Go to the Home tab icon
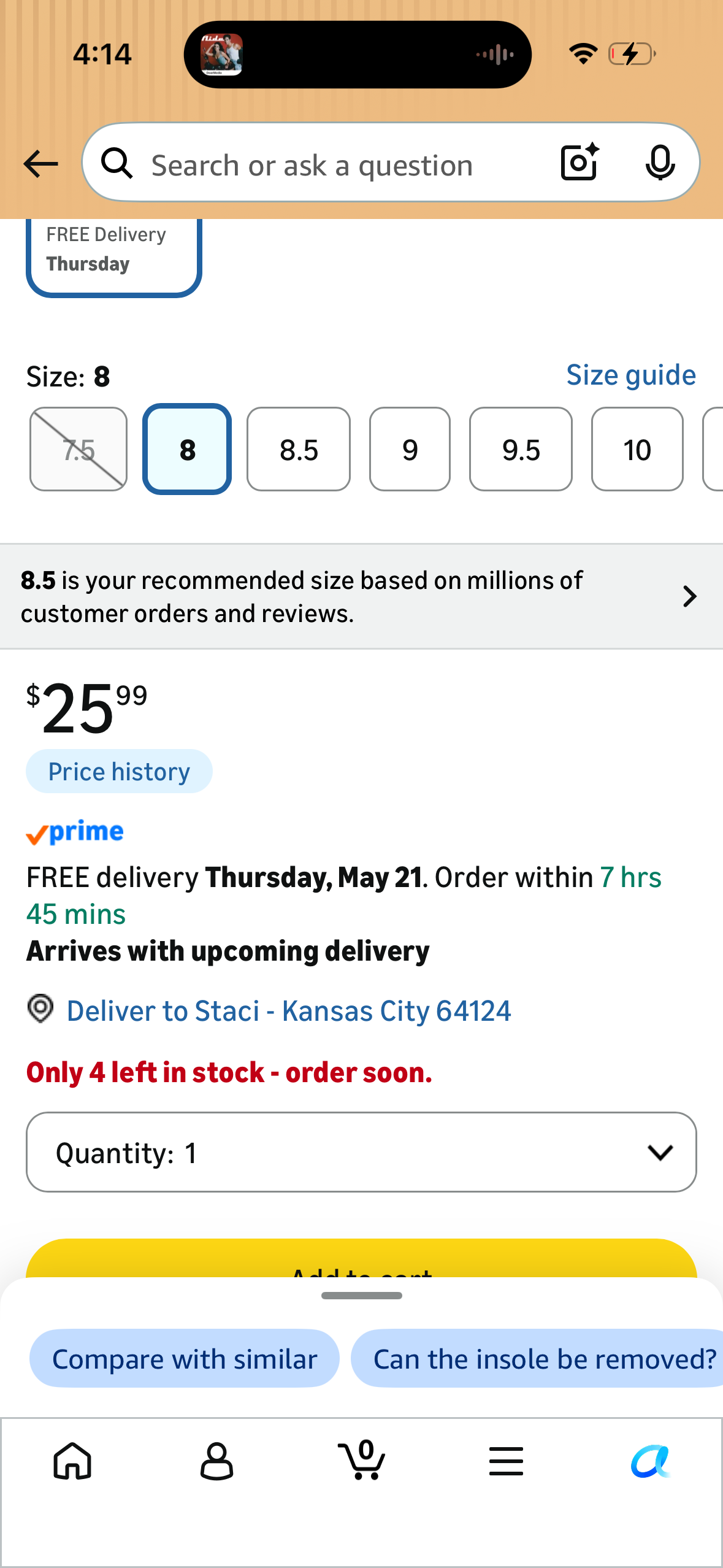The width and height of the screenshot is (723, 1568). point(73,1461)
